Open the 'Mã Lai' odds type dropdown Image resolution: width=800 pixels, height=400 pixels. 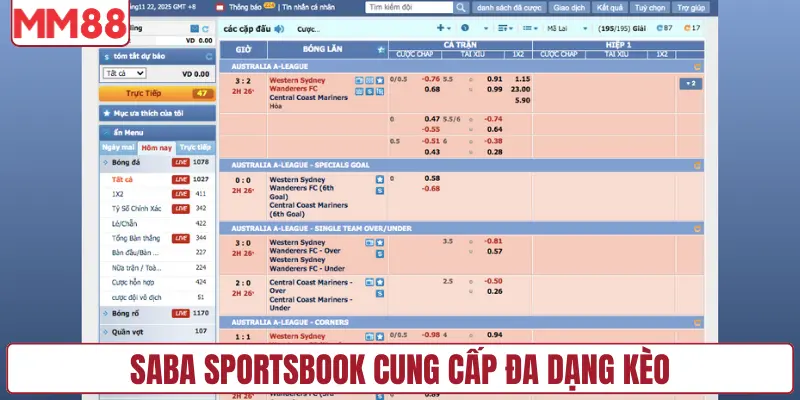click(567, 29)
